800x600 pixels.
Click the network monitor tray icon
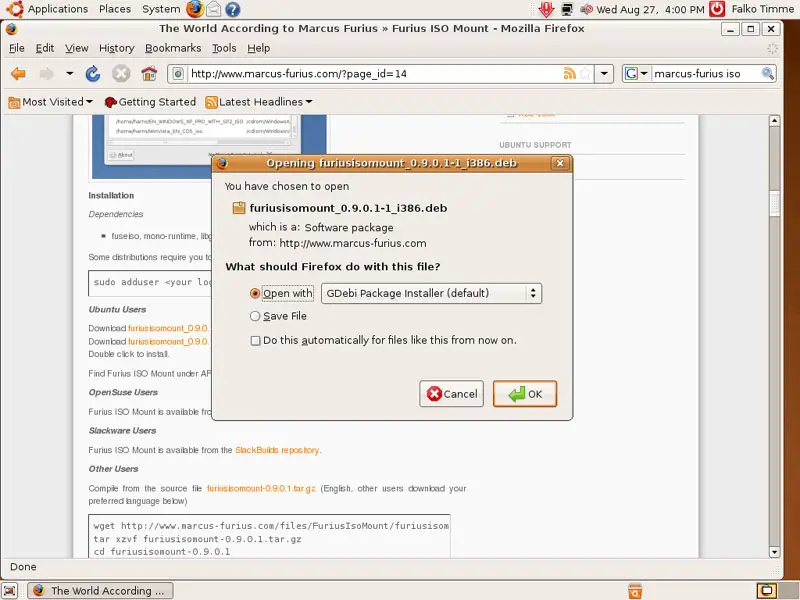567,9
